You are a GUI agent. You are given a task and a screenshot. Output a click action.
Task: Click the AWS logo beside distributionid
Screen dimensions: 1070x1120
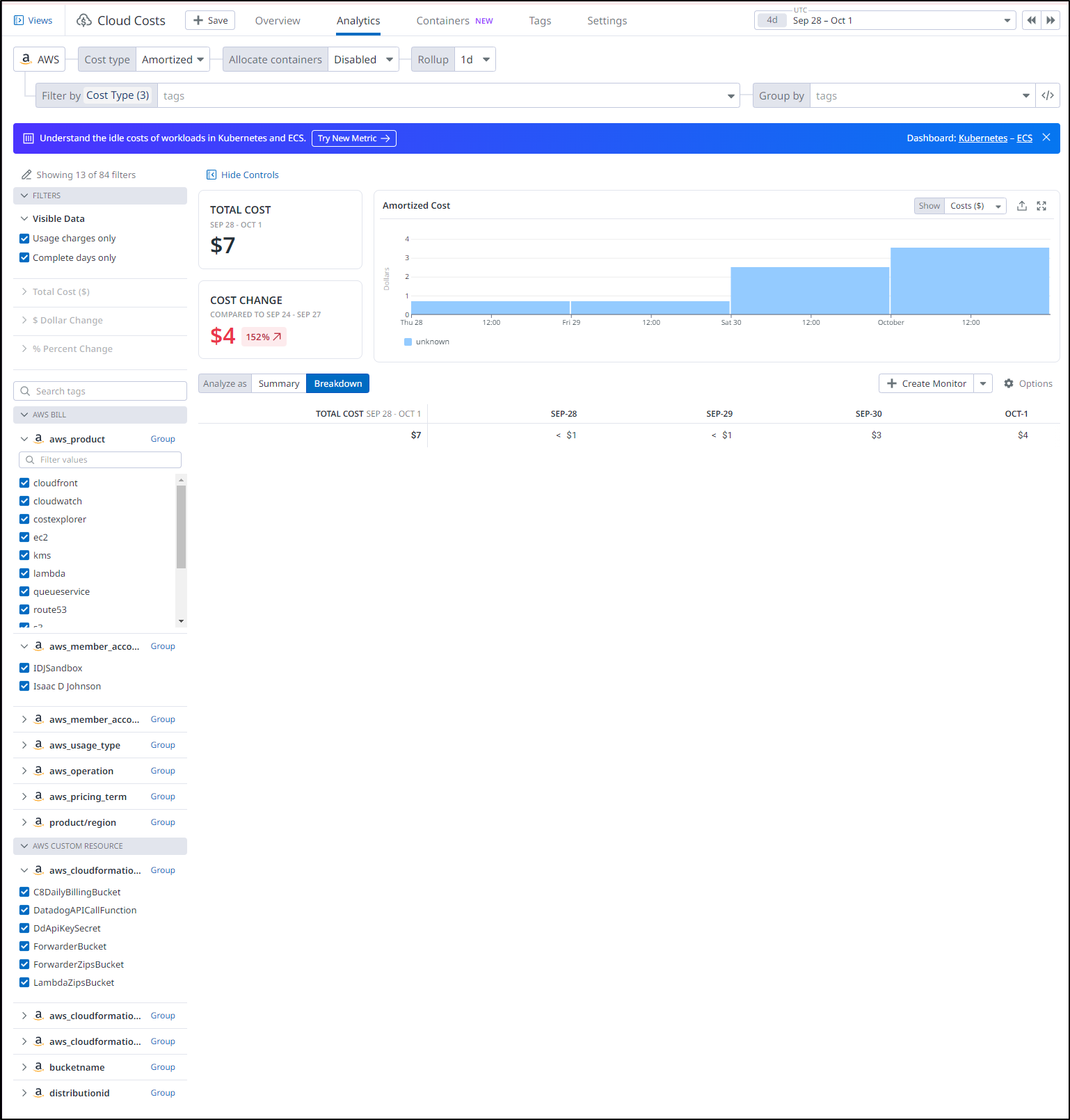click(x=39, y=1093)
